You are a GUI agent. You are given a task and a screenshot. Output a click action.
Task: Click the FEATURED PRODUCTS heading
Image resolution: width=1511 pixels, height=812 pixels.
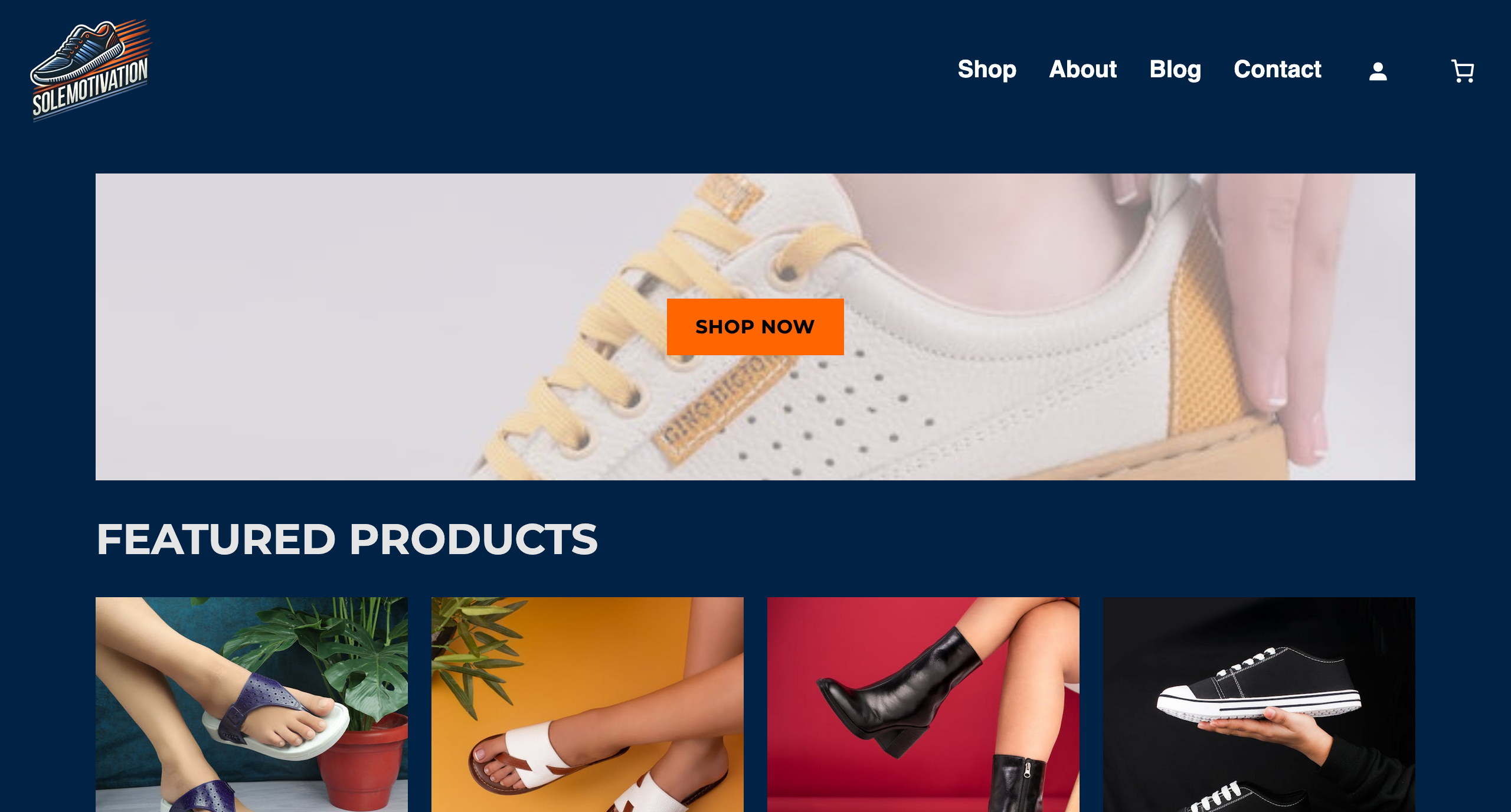coord(347,539)
